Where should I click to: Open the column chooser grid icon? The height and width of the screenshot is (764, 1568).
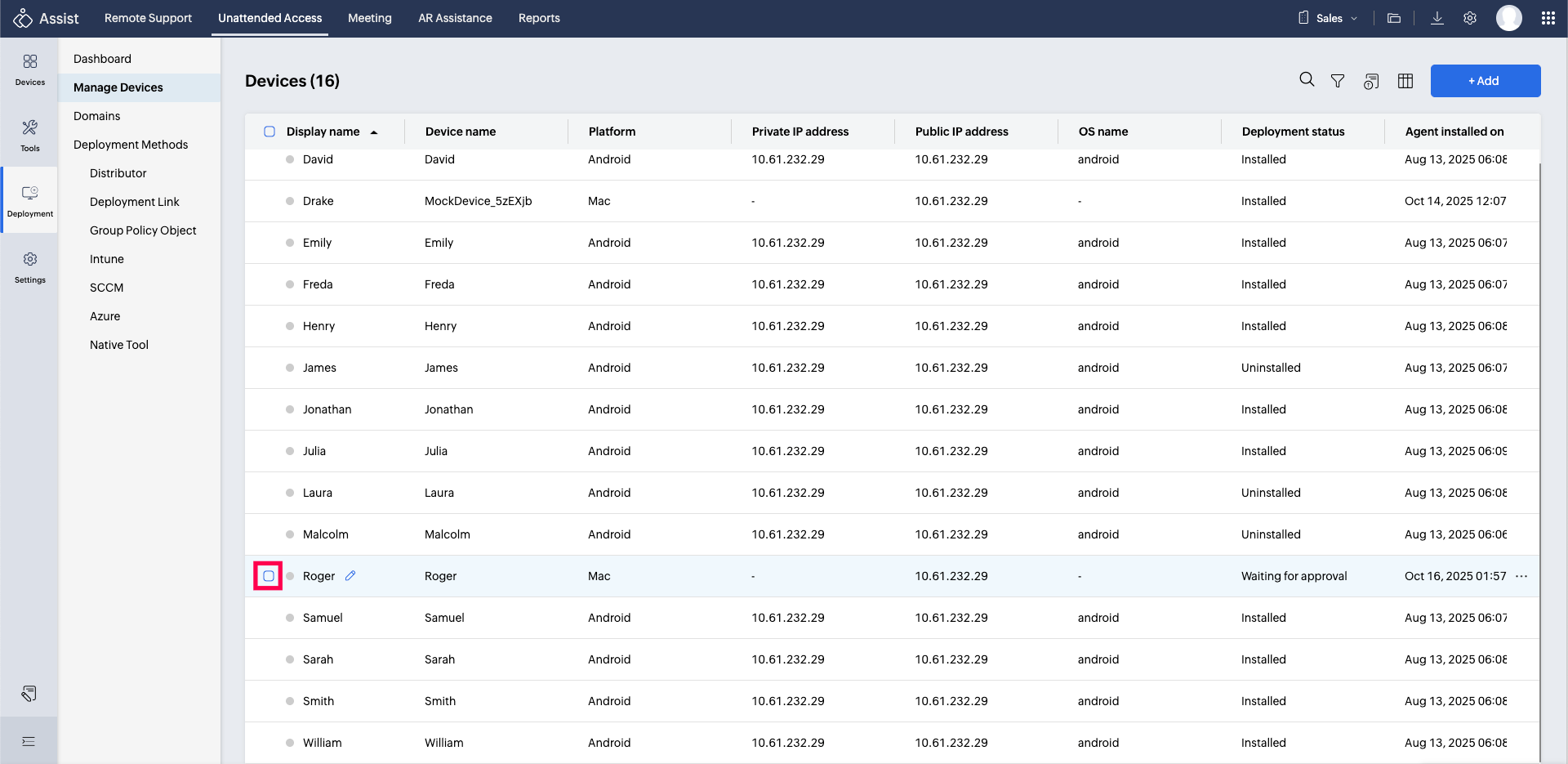point(1405,81)
